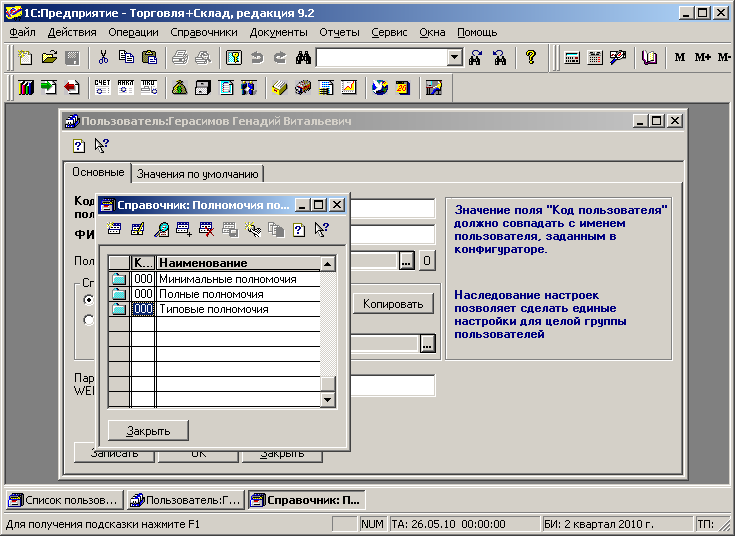Click the Наименование column header
This screenshot has height=536, width=735.
point(238,263)
